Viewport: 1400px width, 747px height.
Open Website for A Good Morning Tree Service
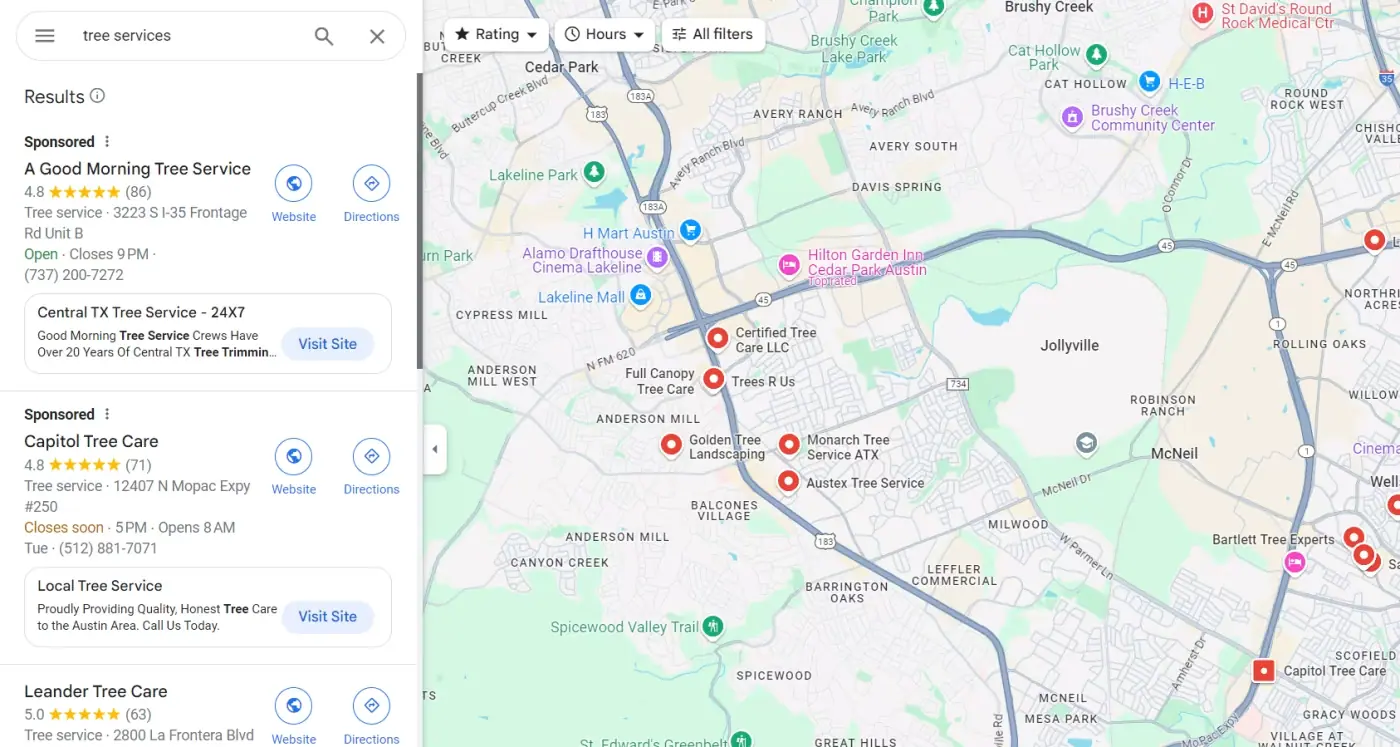pos(294,194)
